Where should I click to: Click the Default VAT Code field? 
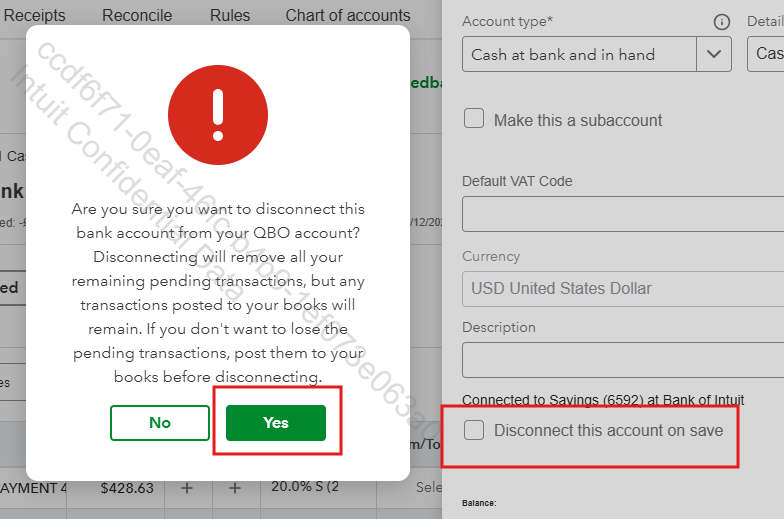tap(622, 214)
